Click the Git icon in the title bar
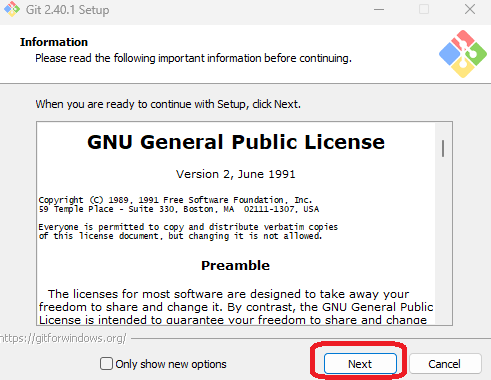The width and height of the screenshot is (491, 380). pos(12,9)
